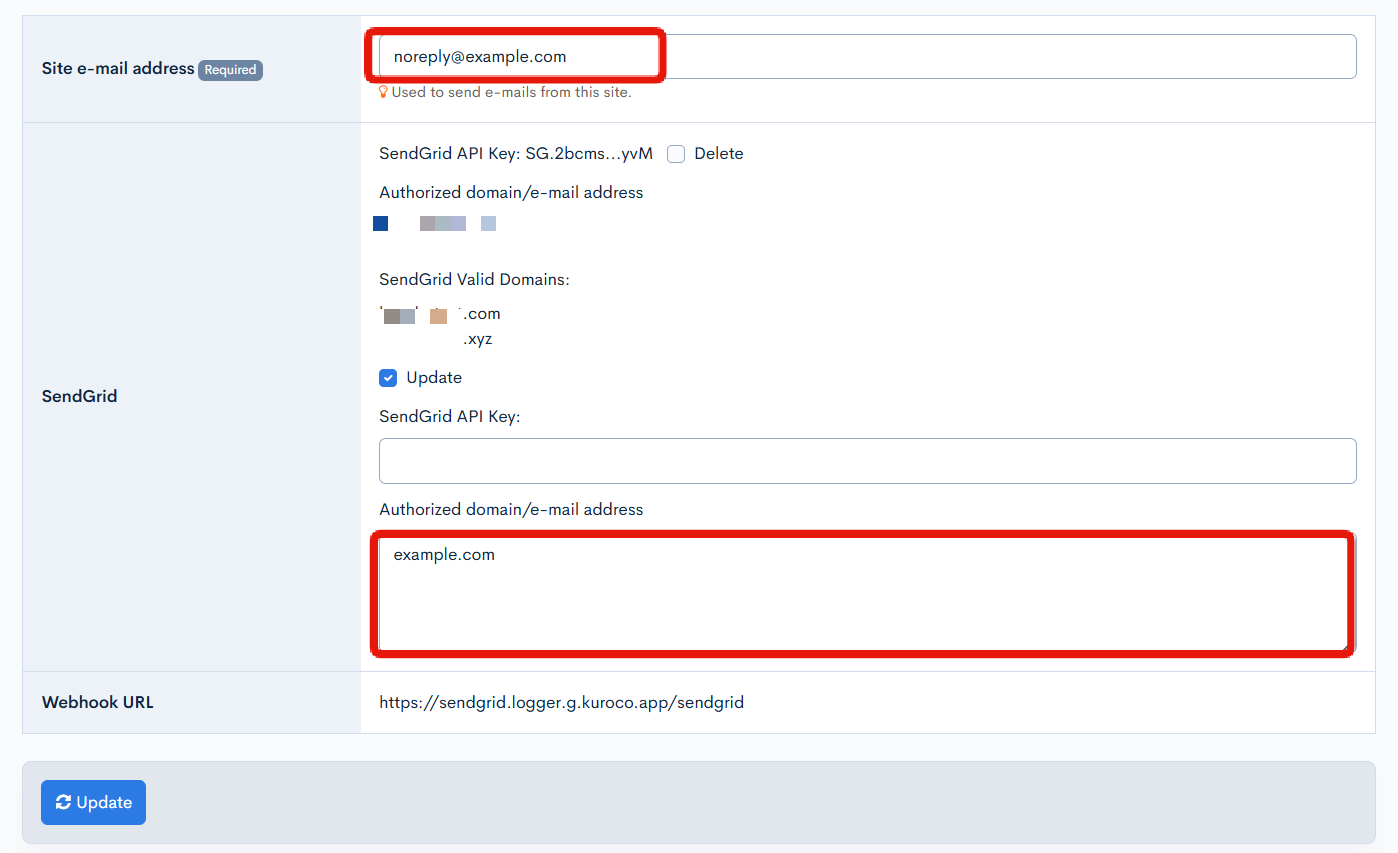Click the saved key text SG.2bcms...yvM

[x=588, y=154]
